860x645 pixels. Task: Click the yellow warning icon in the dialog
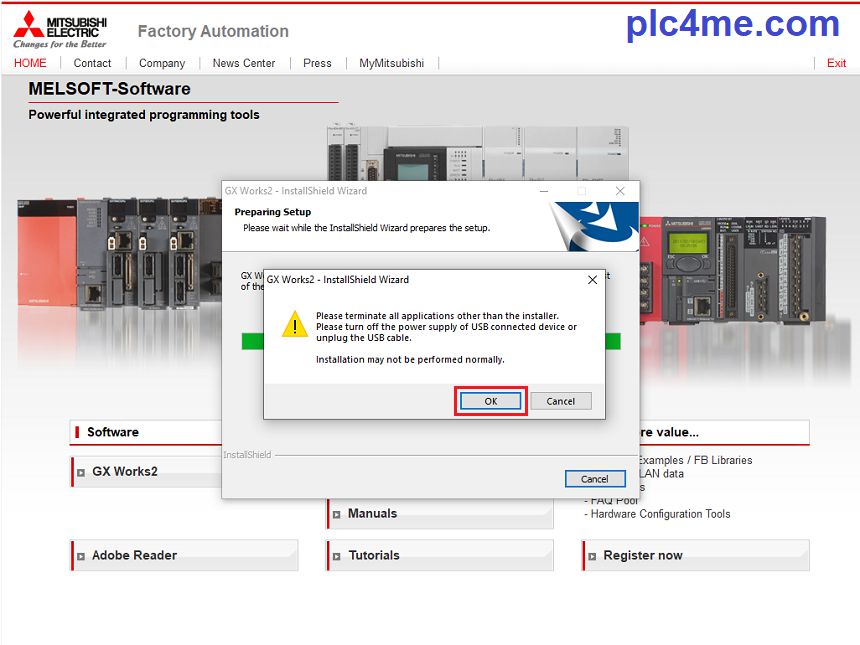coord(295,324)
